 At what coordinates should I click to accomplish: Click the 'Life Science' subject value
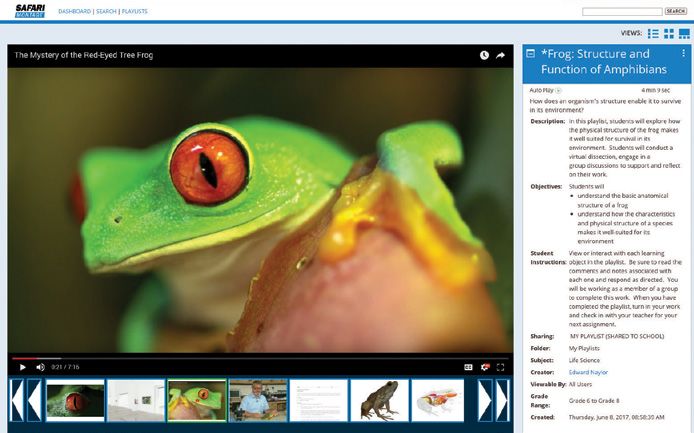tap(584, 360)
